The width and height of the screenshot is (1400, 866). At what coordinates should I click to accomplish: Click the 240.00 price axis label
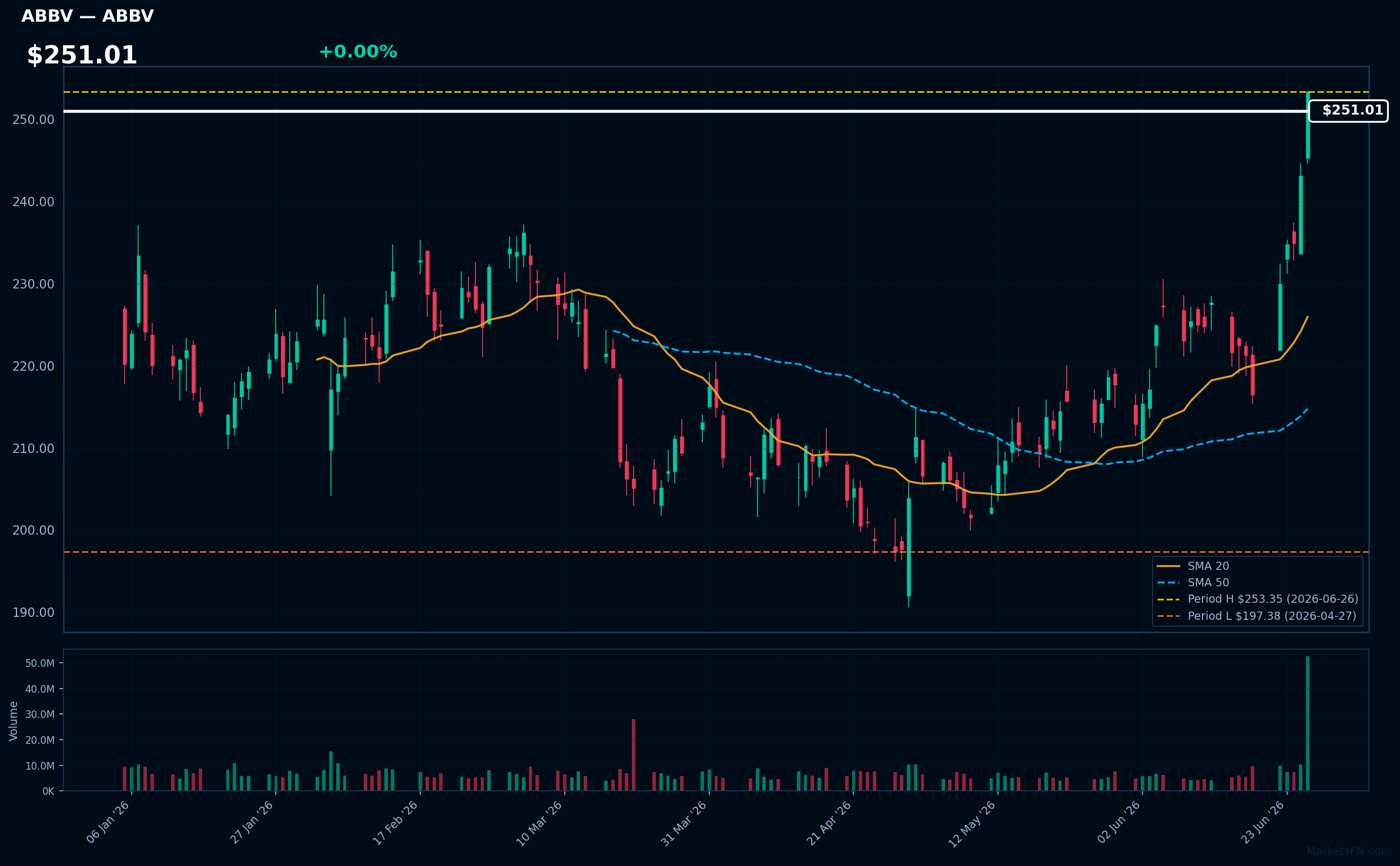(33, 202)
